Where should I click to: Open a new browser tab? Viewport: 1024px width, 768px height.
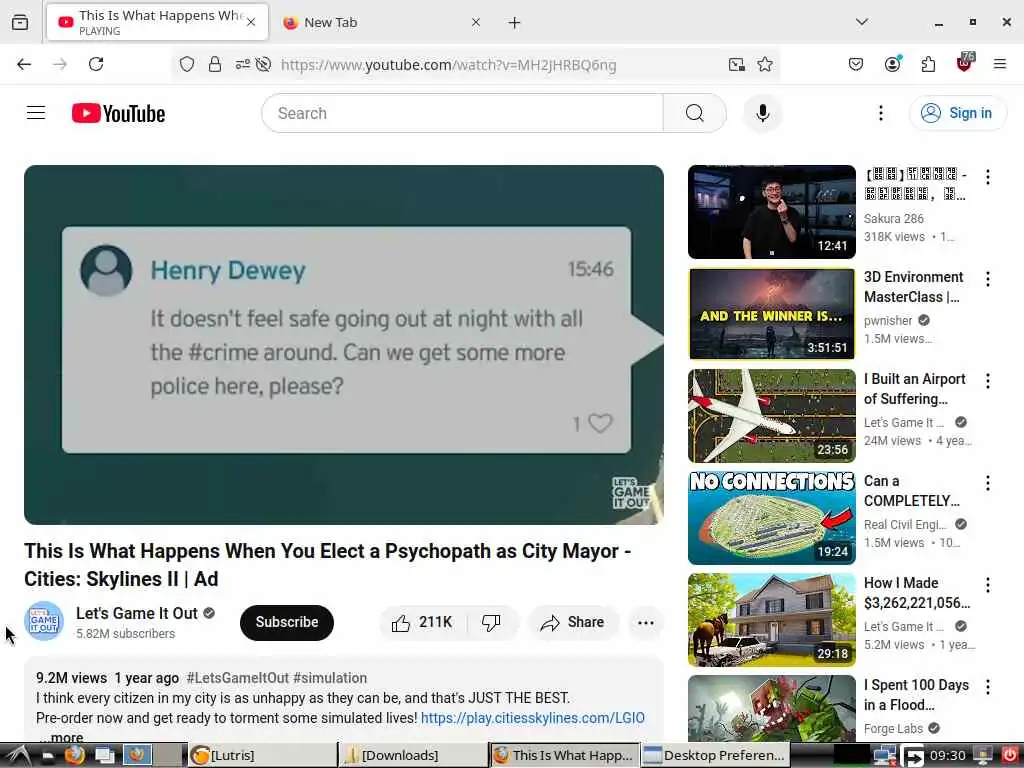pyautogui.click(x=515, y=23)
